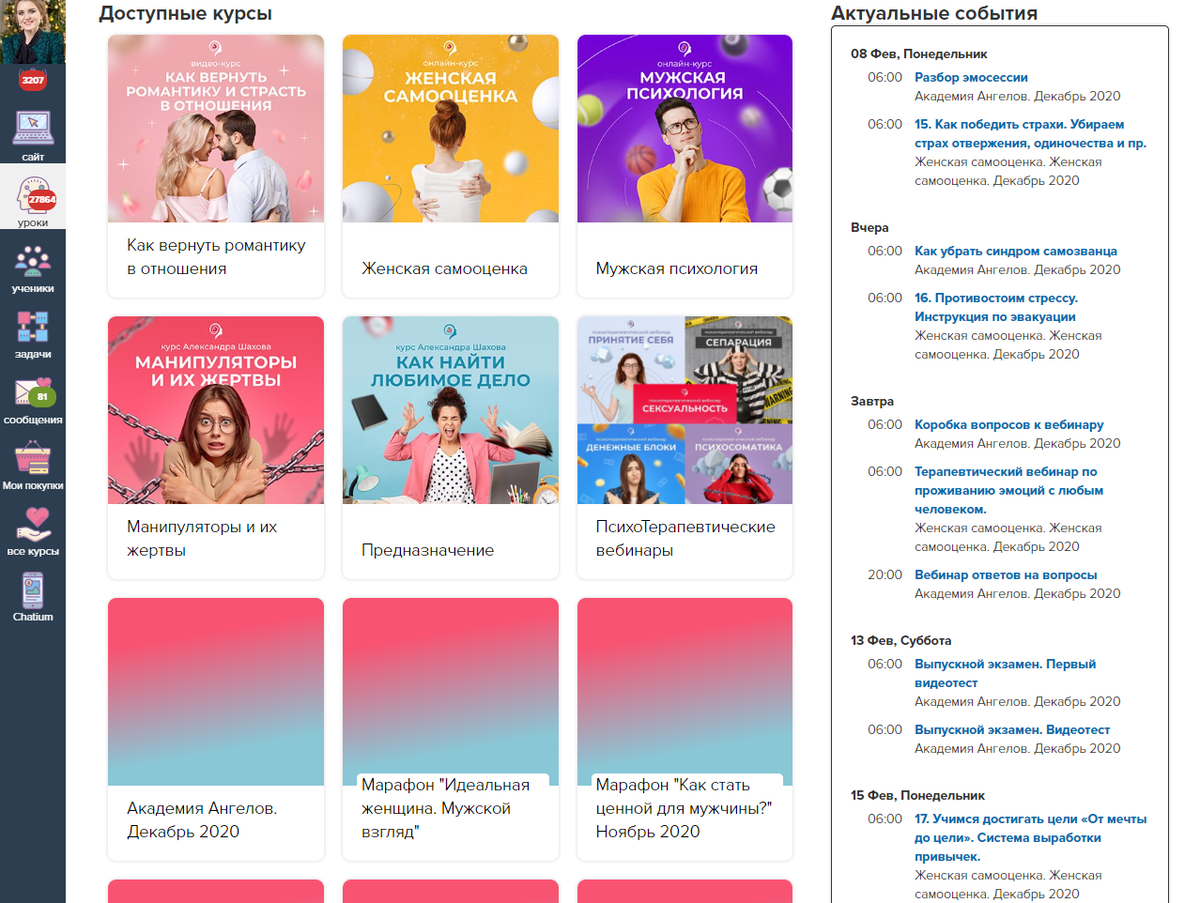Open the Женская самооценка course thumbnail
This screenshot has height=903, width=1200.
(x=449, y=128)
